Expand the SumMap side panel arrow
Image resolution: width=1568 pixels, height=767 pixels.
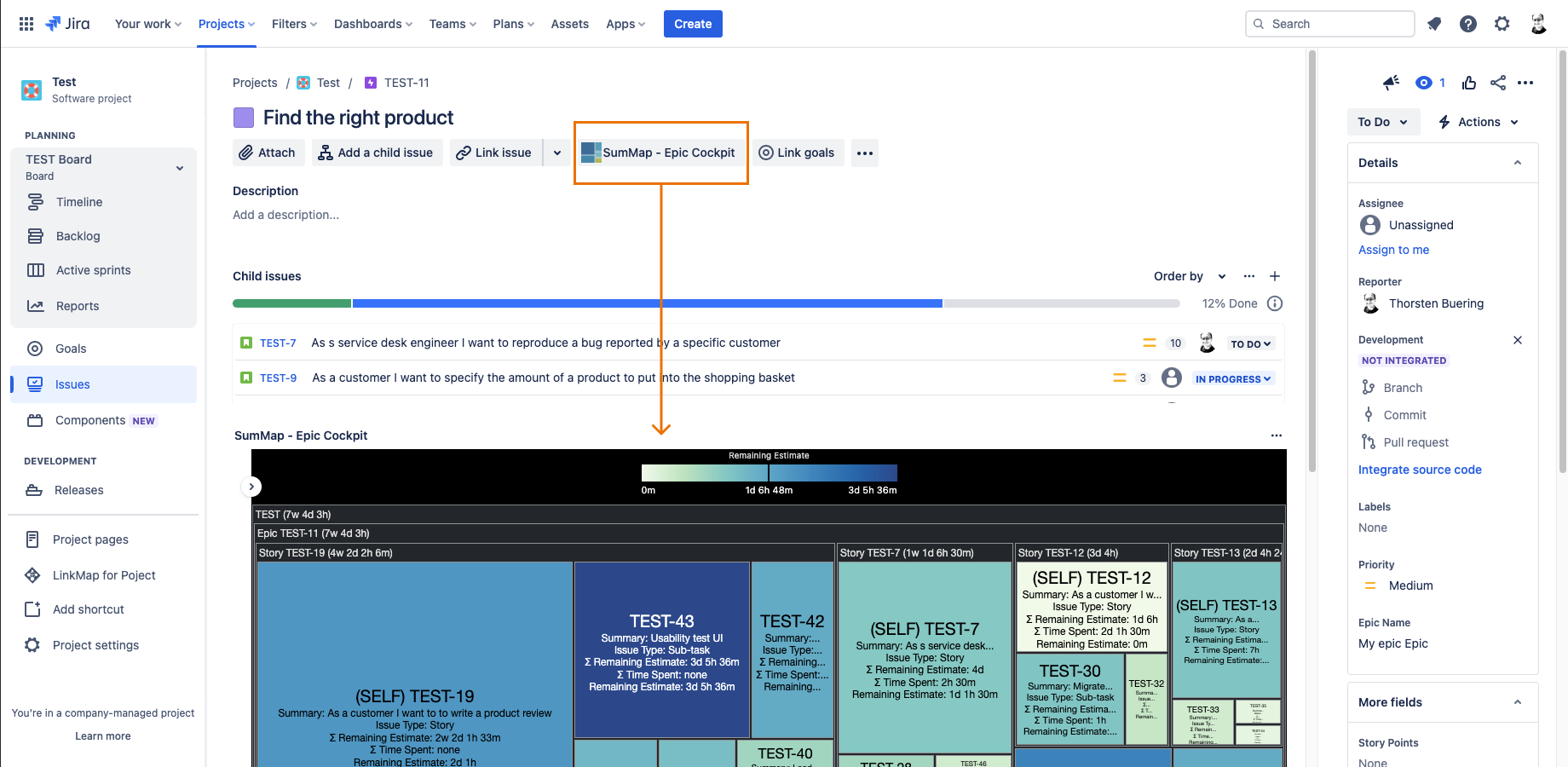[251, 487]
